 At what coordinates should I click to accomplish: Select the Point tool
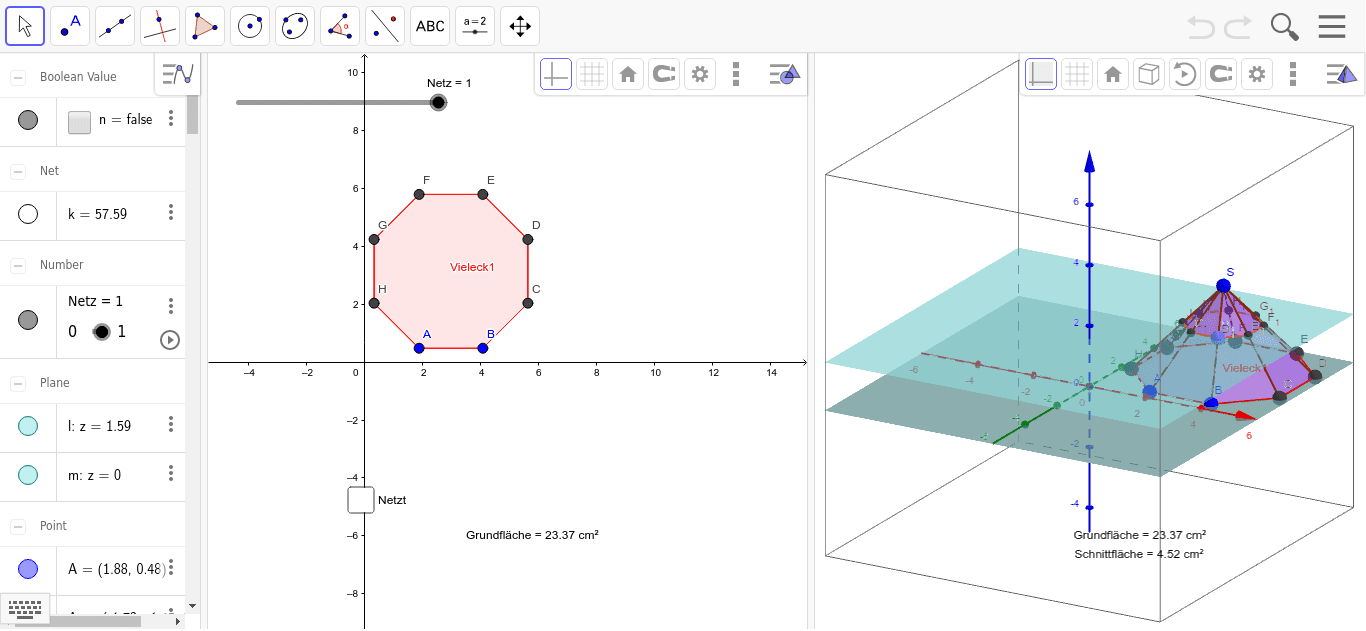tap(70, 26)
